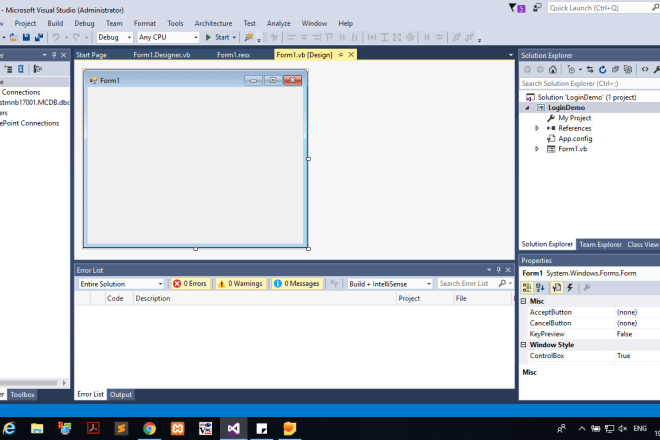Open the Analyze menu

(x=279, y=24)
